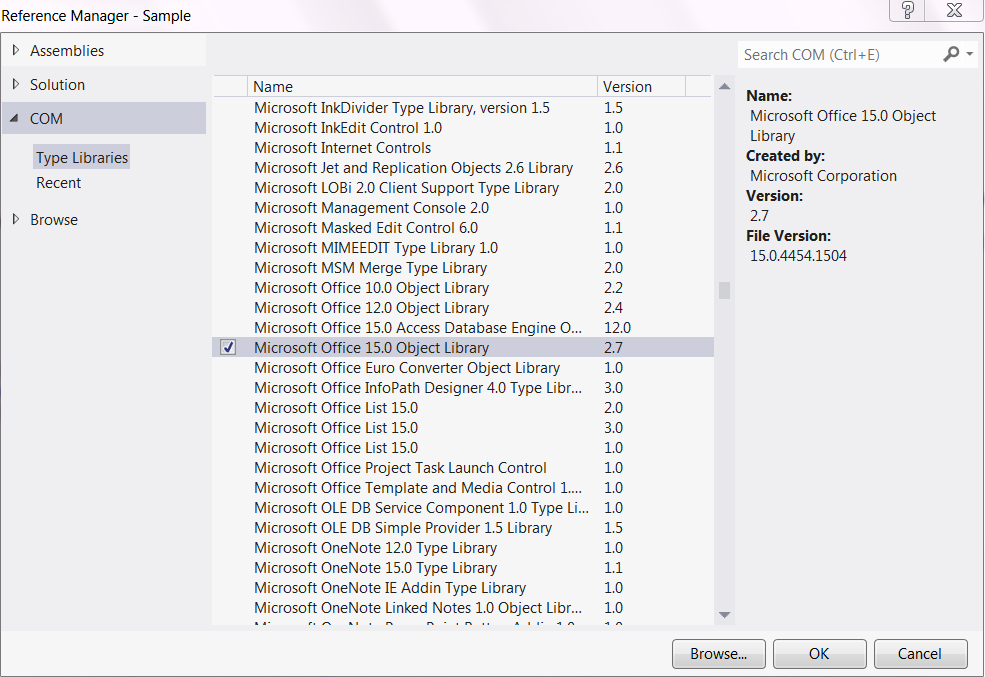The image size is (985, 677).
Task: Open the search options dropdown arrow
Action: 970,55
